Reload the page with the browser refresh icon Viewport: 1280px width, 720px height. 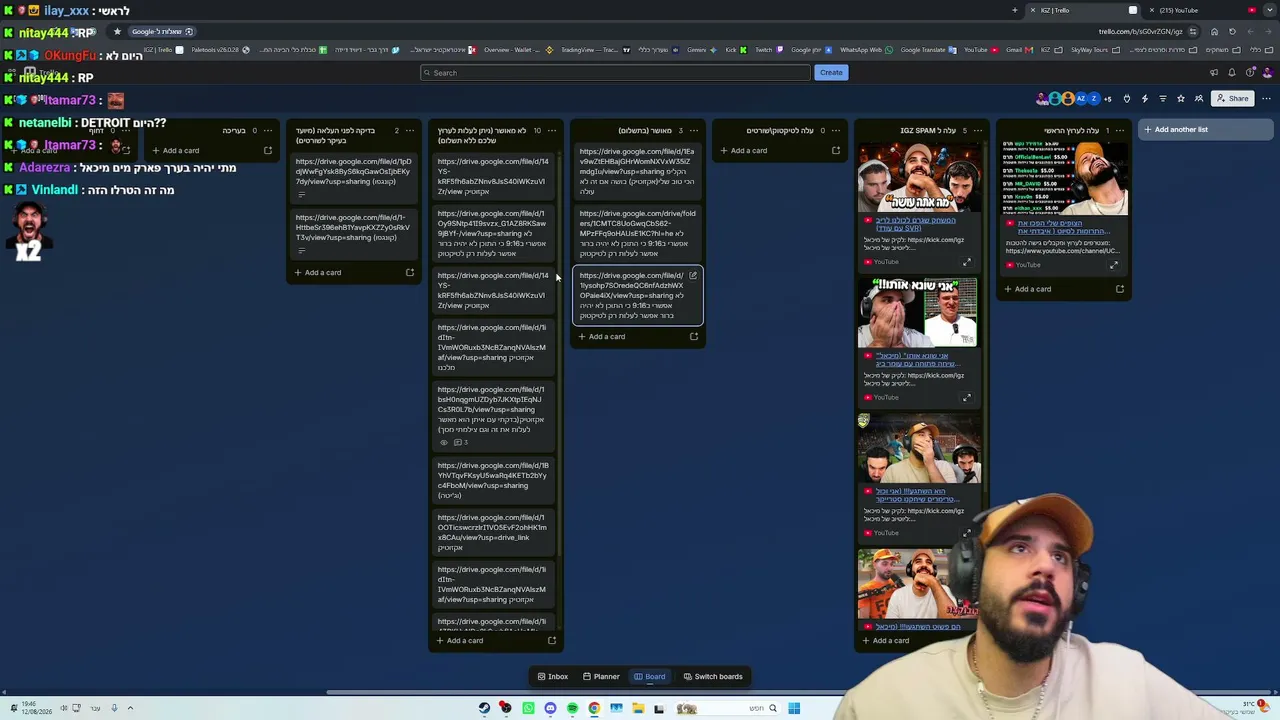point(1232,32)
